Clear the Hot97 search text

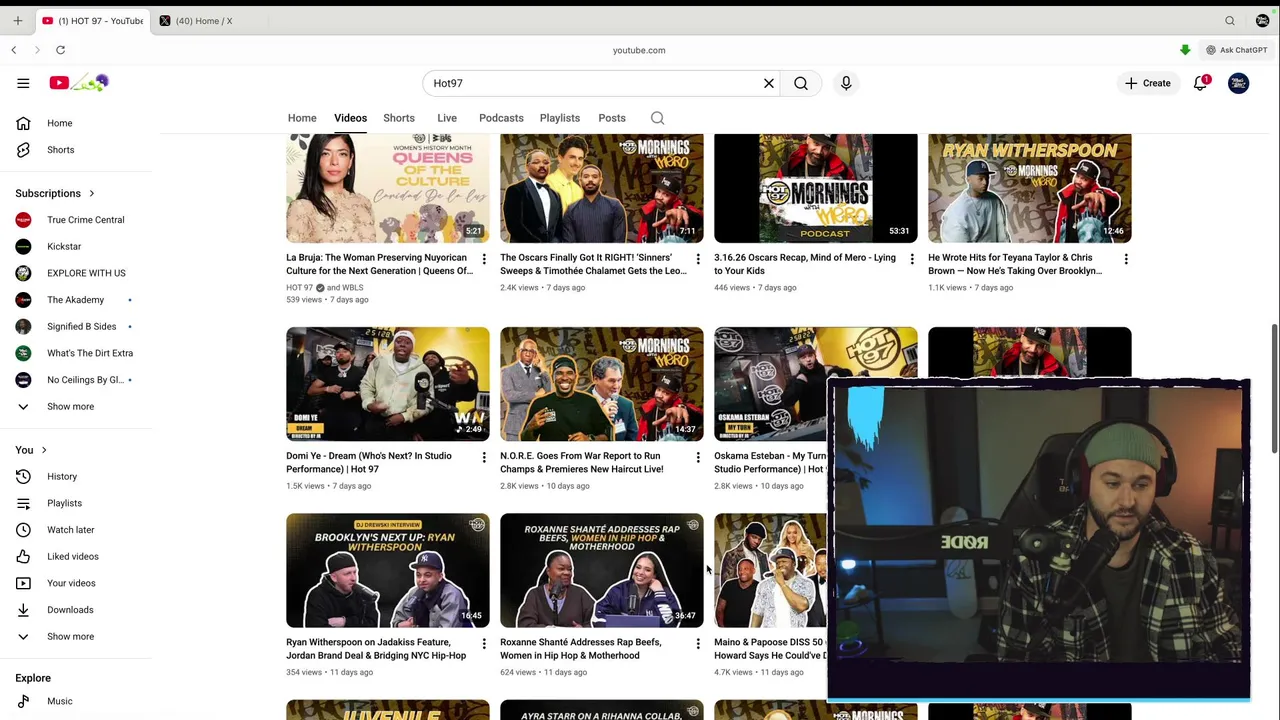[769, 83]
